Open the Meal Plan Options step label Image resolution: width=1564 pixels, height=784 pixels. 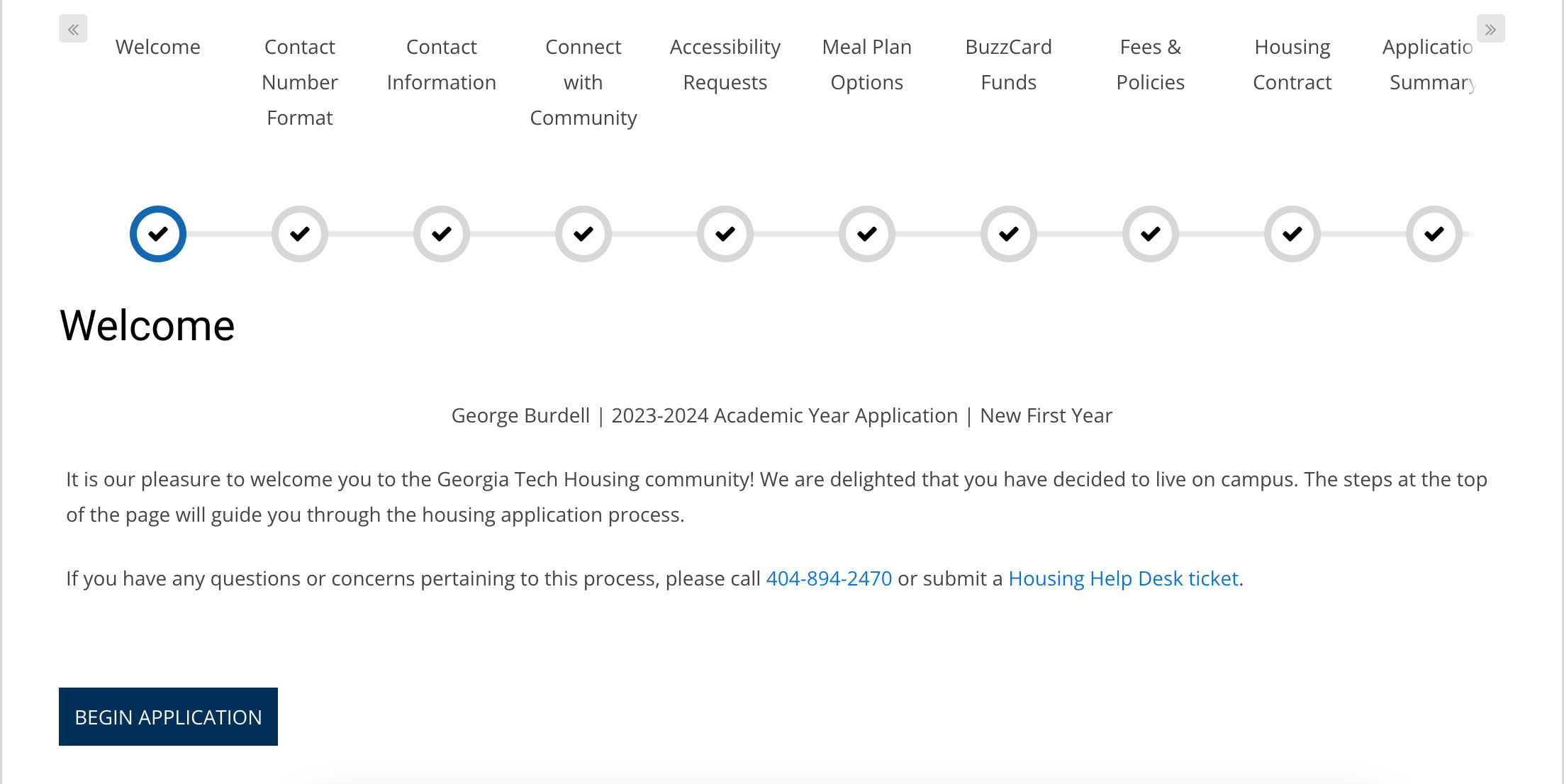click(x=867, y=65)
